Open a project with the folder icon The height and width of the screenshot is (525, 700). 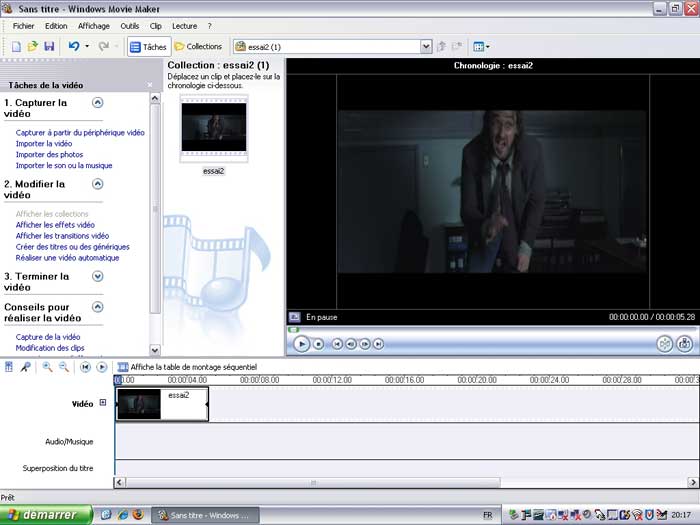(32, 46)
